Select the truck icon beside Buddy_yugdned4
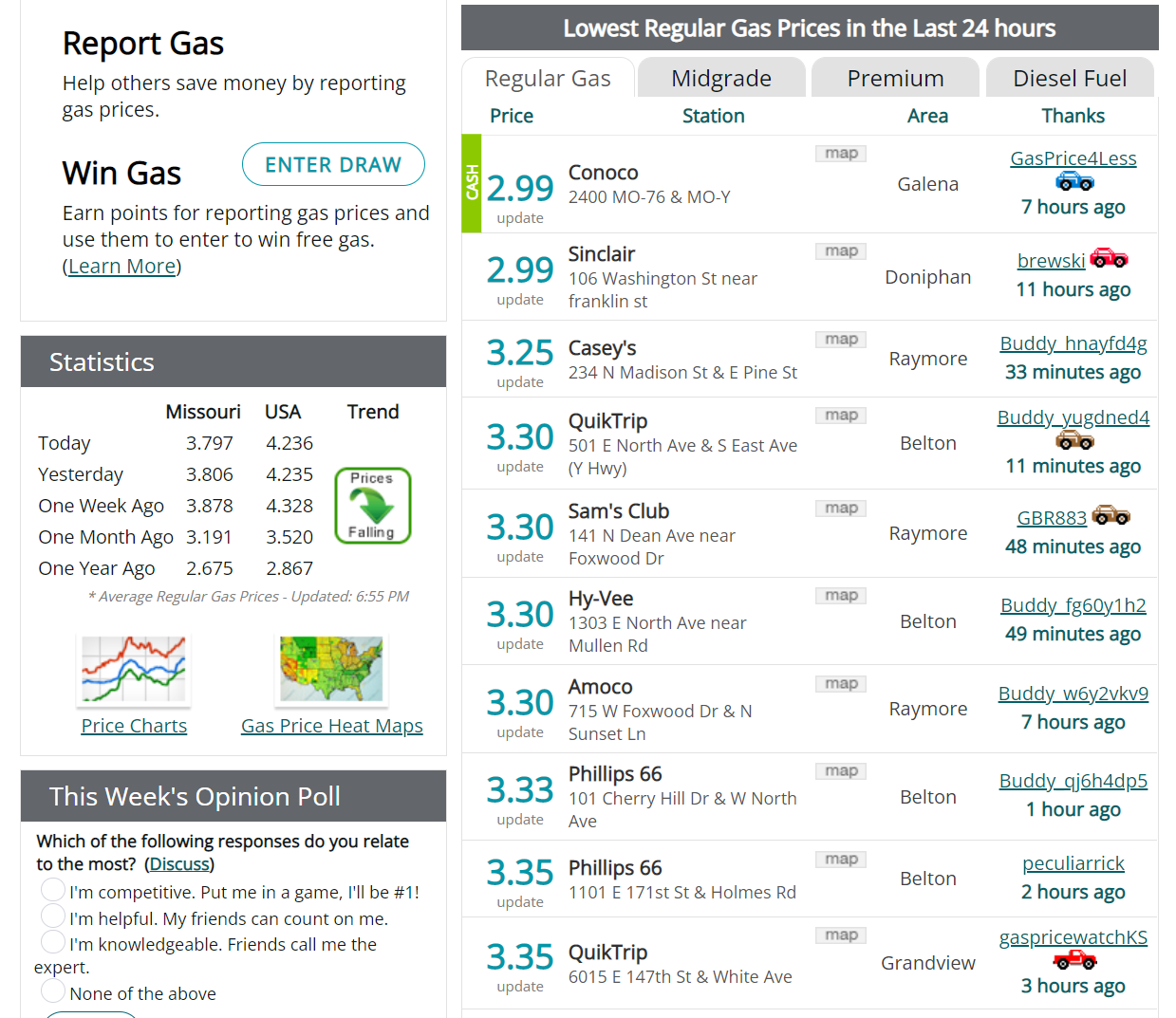Image resolution: width=1176 pixels, height=1018 pixels. click(1073, 438)
